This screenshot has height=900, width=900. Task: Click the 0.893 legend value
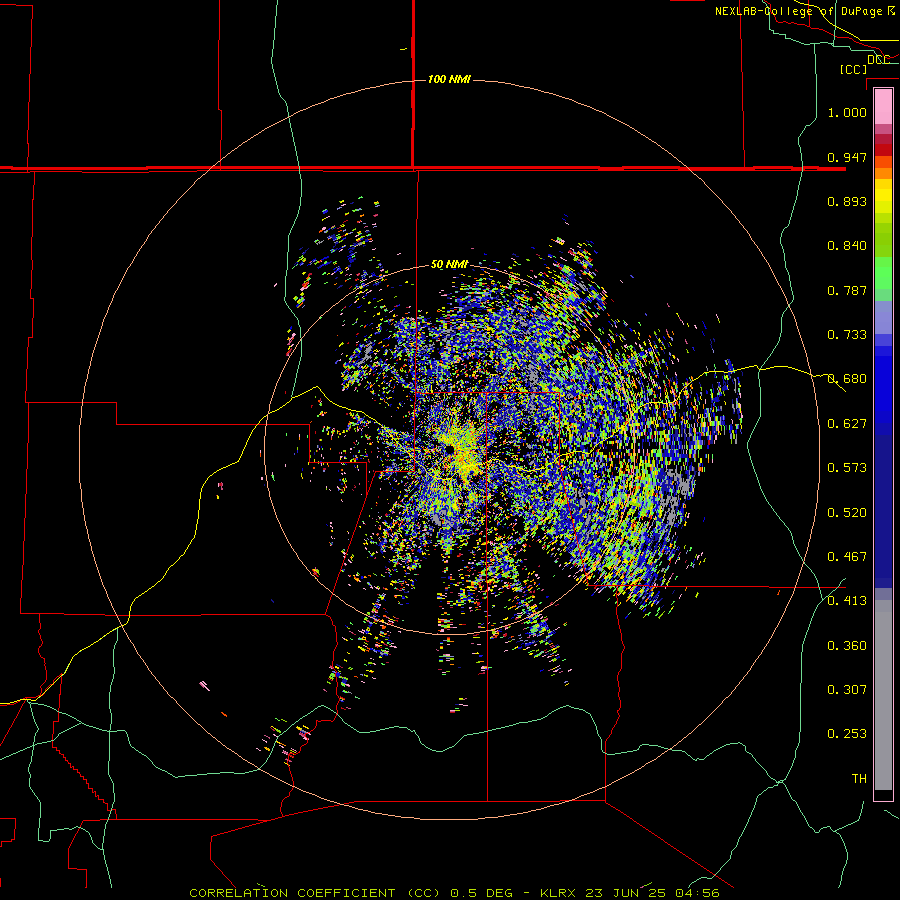coord(847,201)
